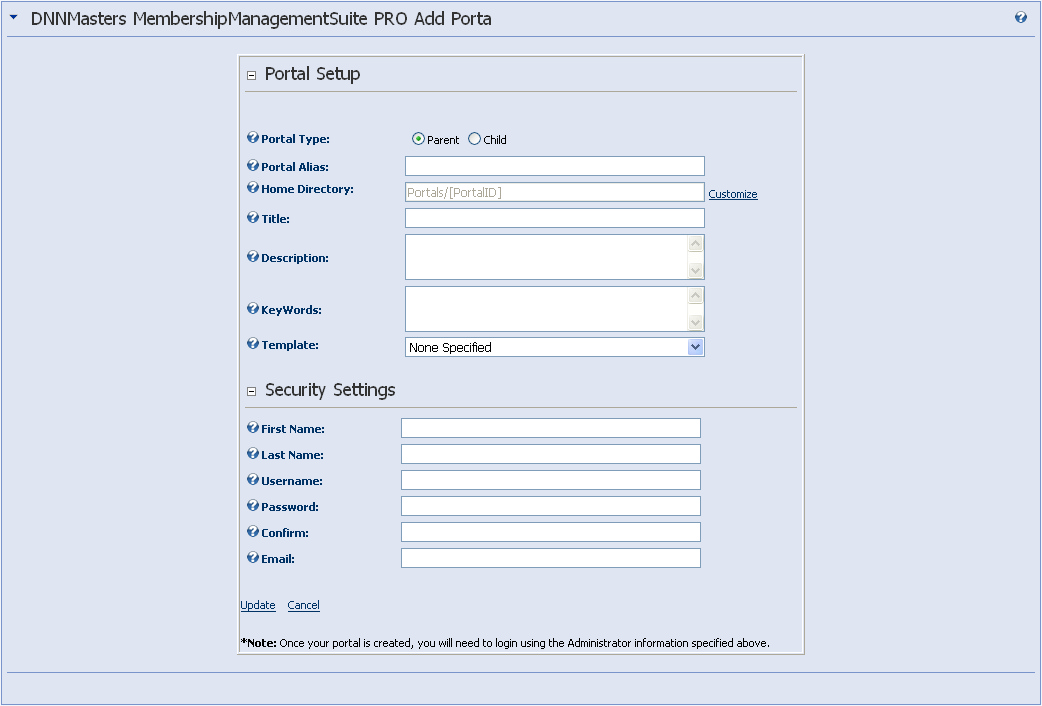
Task: Focus the Username input field
Action: tap(550, 480)
